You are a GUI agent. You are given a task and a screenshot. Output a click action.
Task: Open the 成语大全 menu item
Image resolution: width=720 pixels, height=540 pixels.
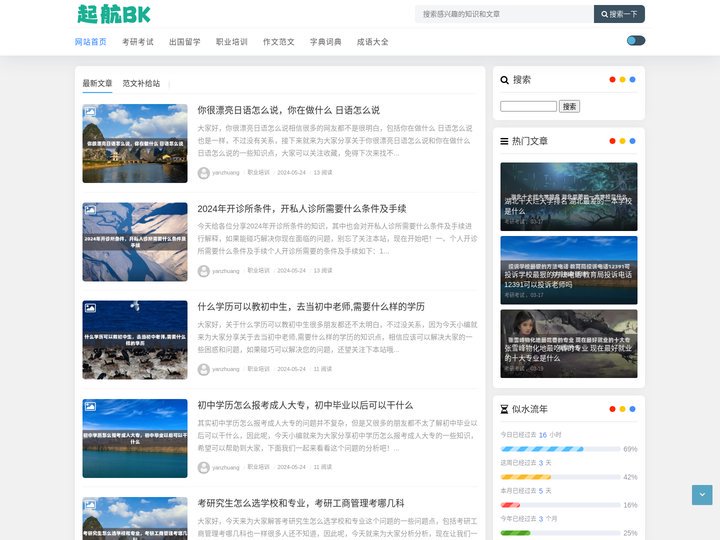(372, 42)
